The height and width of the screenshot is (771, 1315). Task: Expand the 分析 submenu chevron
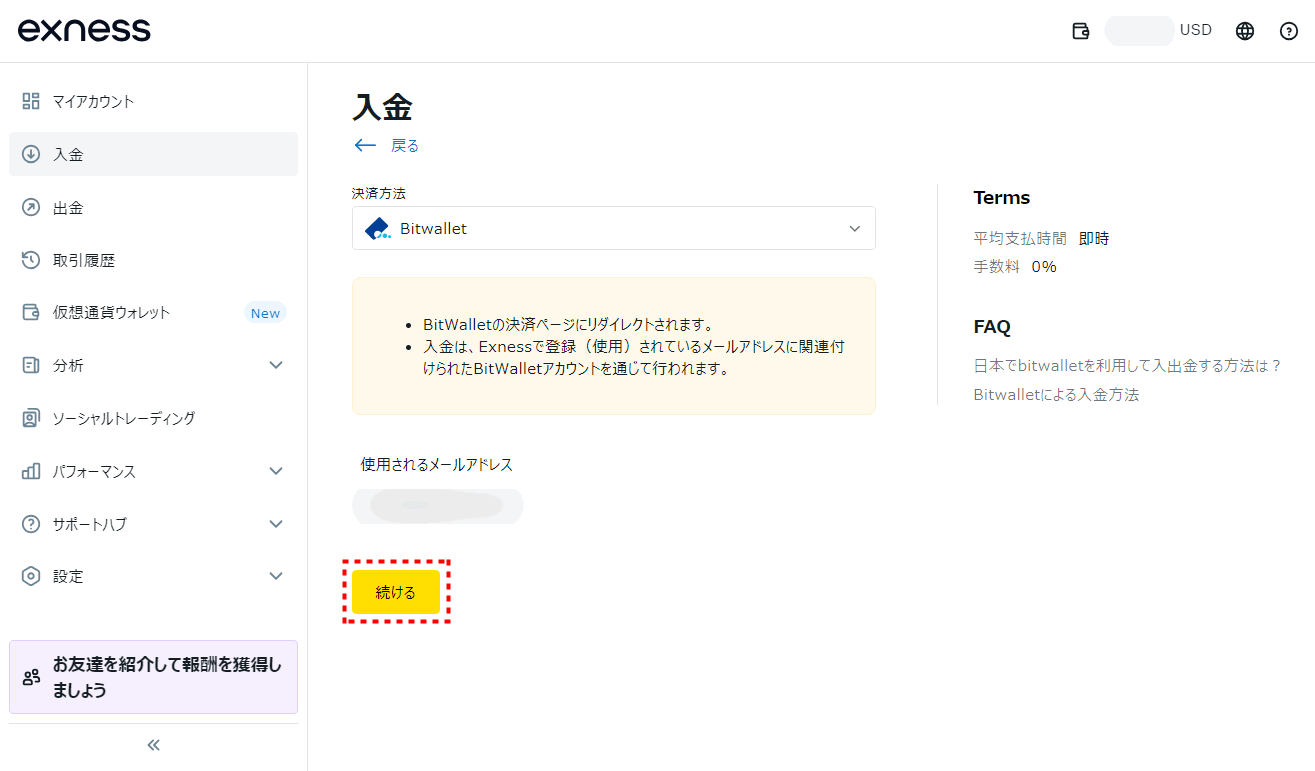point(277,365)
